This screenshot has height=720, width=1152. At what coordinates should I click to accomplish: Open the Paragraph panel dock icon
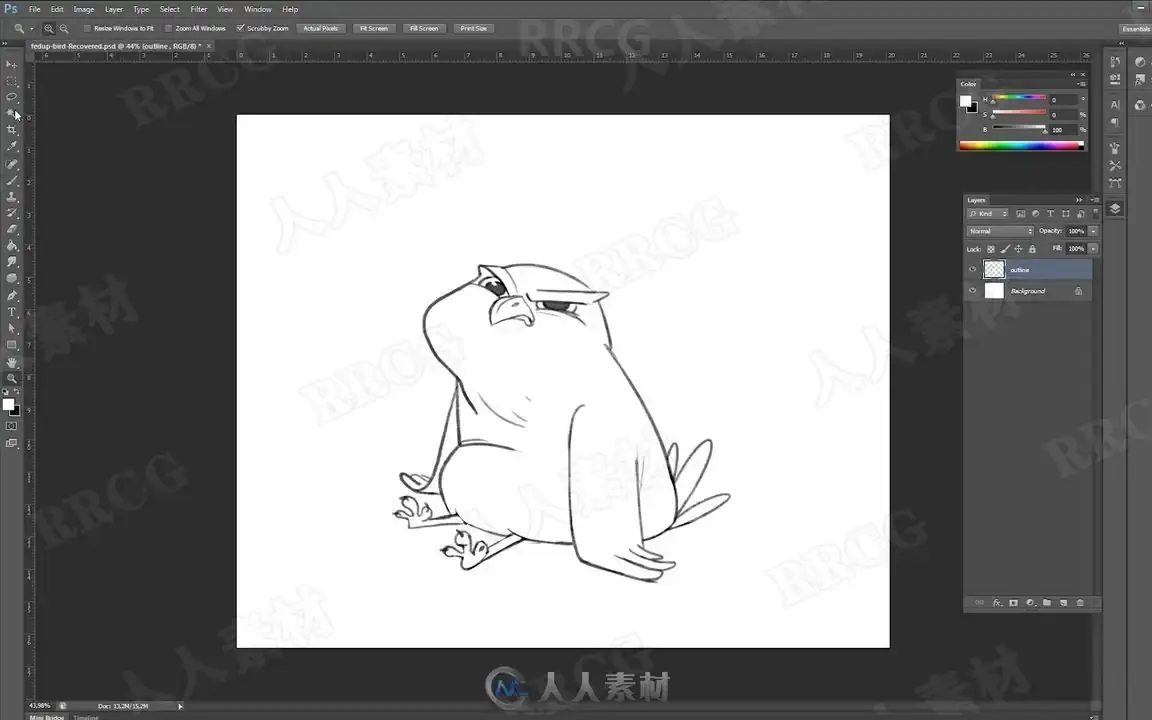coord(1115,122)
